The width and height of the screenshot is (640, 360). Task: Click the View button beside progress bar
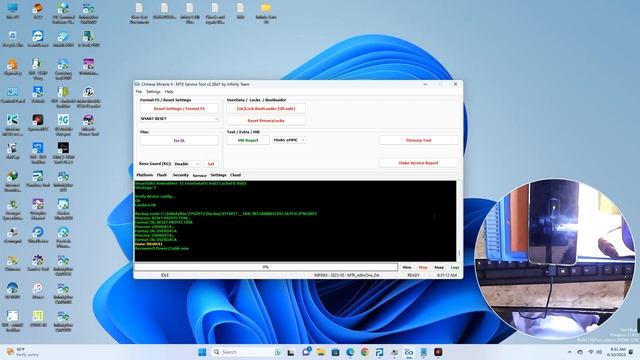click(407, 267)
